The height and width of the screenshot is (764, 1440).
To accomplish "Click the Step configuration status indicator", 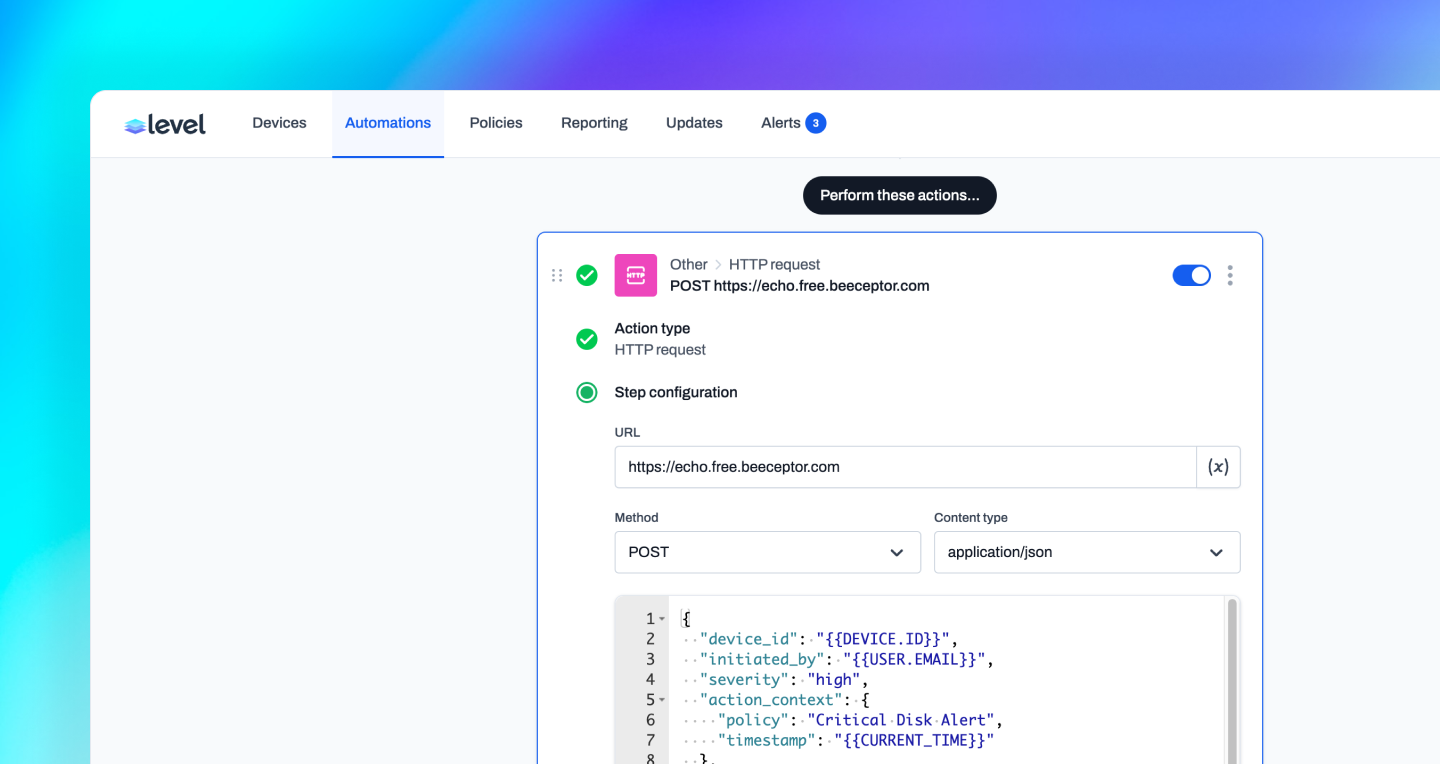I will pos(587,393).
